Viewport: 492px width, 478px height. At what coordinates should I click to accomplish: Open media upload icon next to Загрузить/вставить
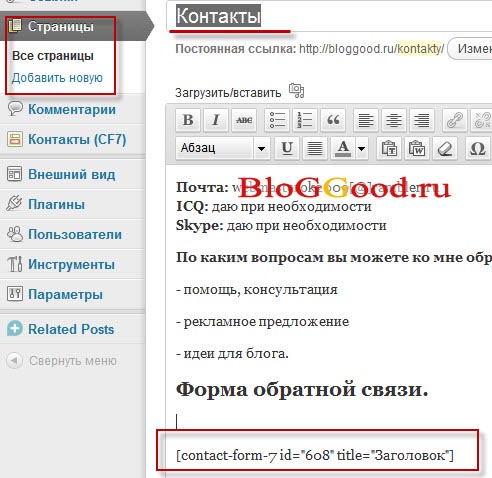[x=296, y=90]
